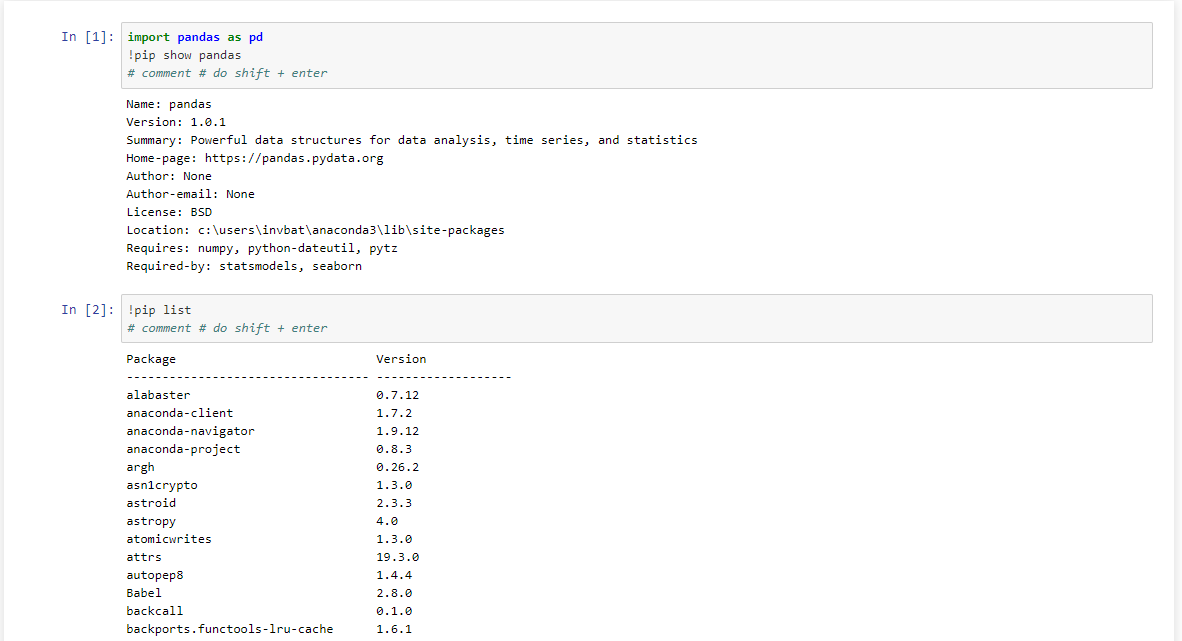Click the In [1] cell prompt

point(87,37)
